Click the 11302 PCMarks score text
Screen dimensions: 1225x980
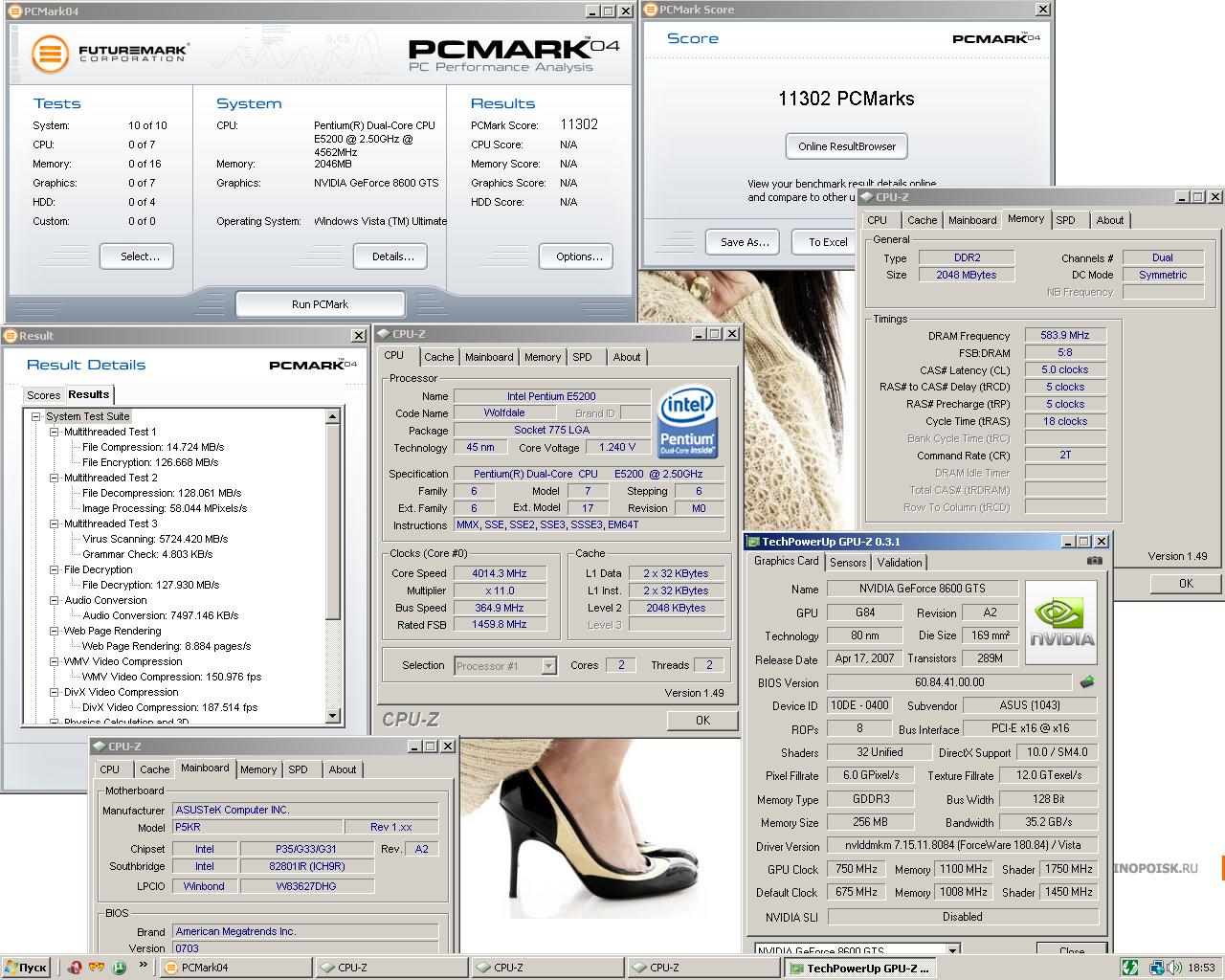pos(846,99)
